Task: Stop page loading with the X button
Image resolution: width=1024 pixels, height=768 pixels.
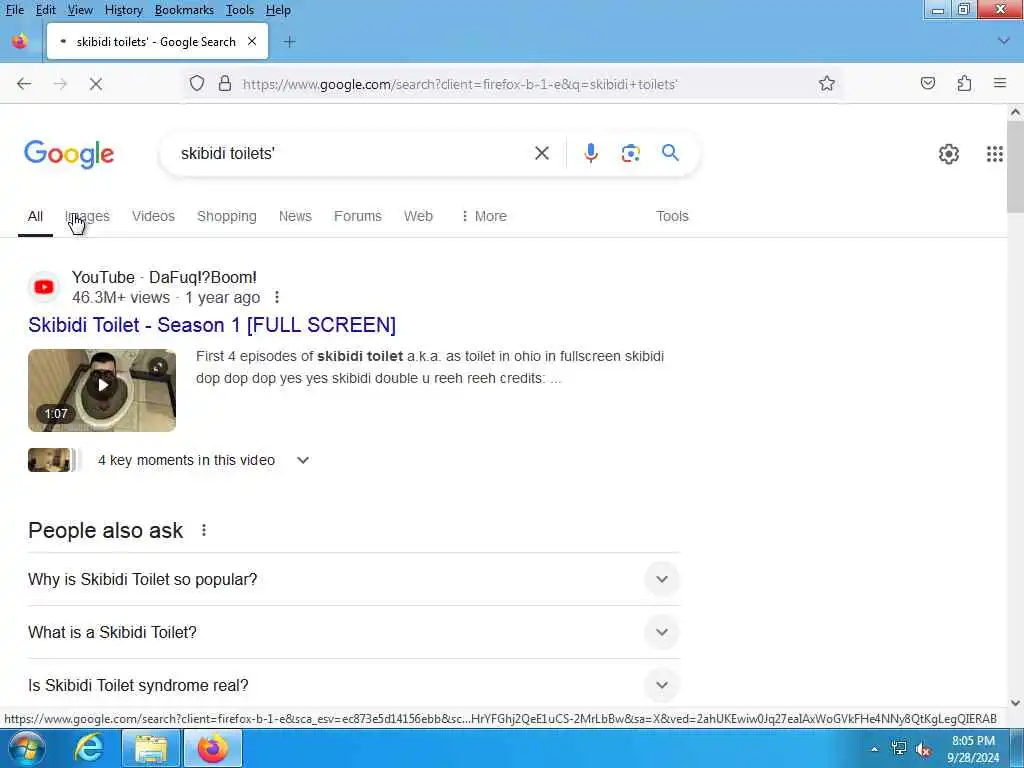Action: [96, 84]
